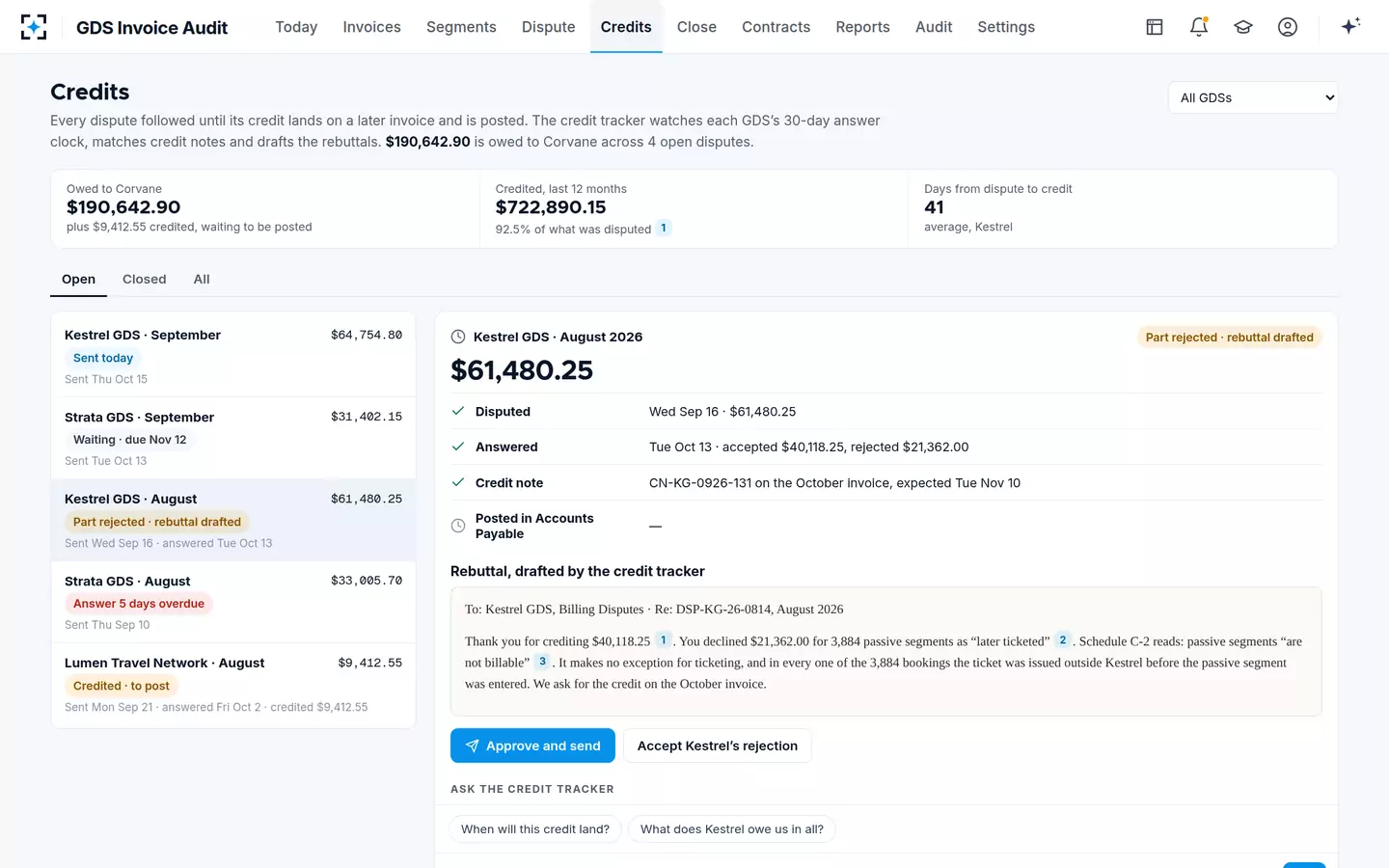Screen dimensions: 1389x868
Task: Click the GDS Invoice Audit logo icon
Action: tap(34, 27)
